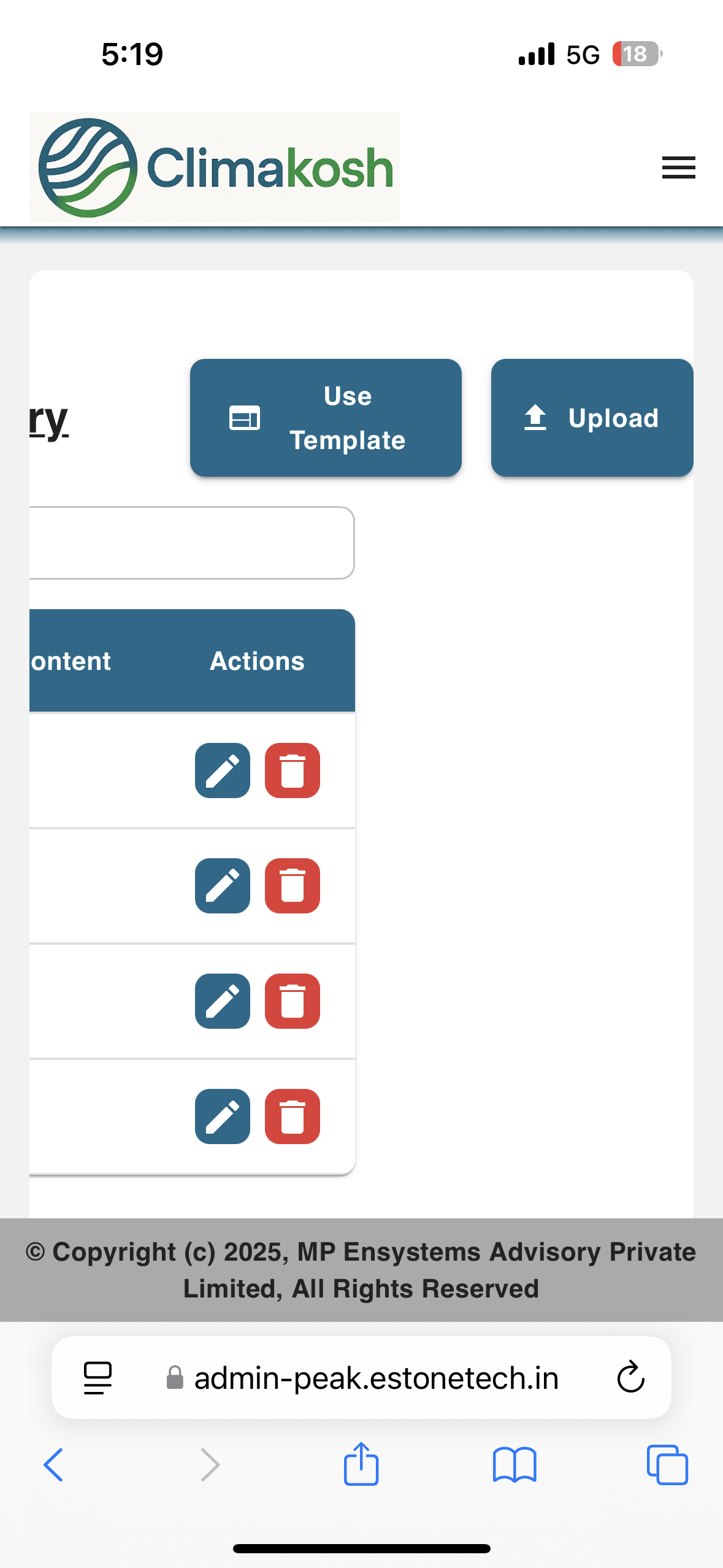
Task: Delete the first table row
Action: 293,771
